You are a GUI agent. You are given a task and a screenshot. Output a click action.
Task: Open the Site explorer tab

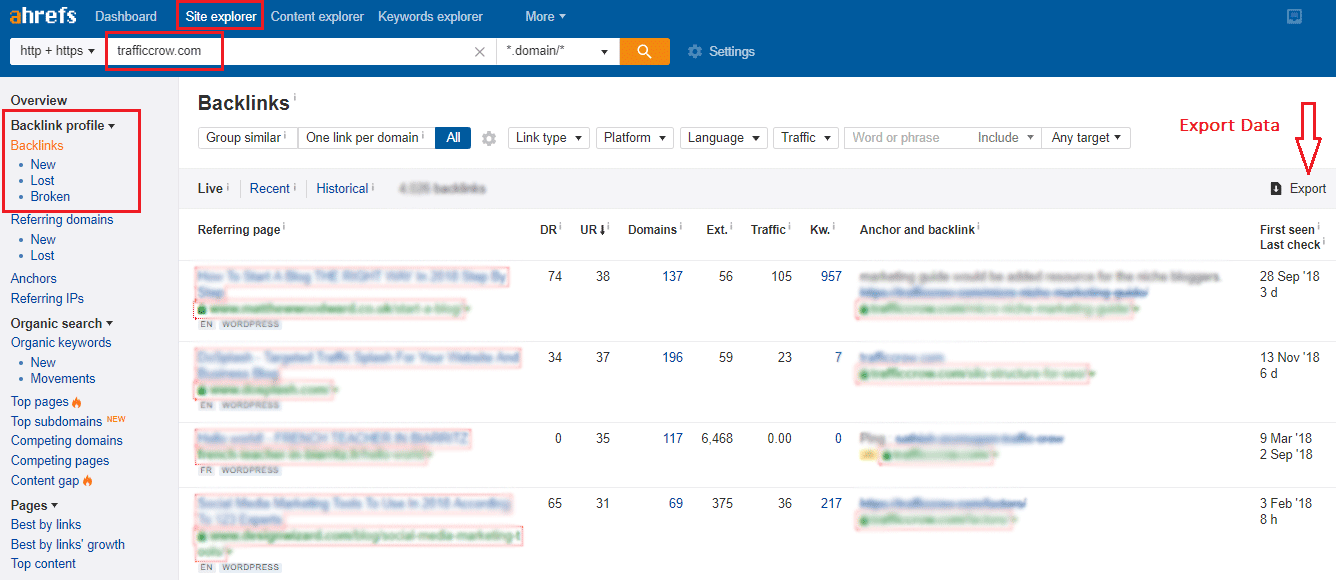click(x=220, y=16)
